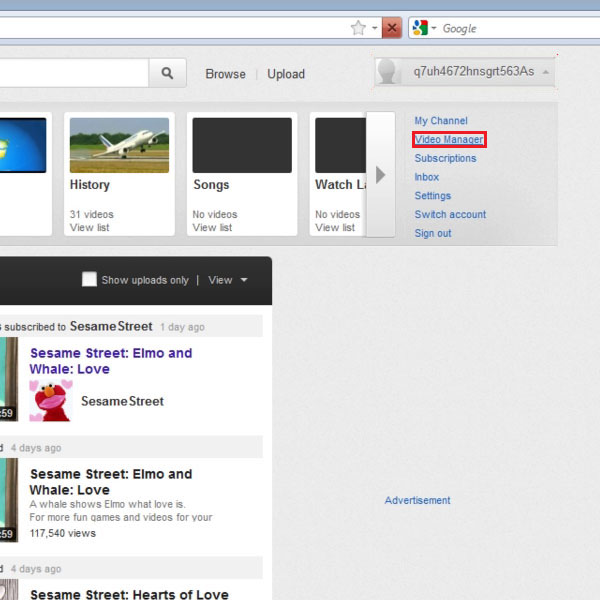Open the Upload link

pyautogui.click(x=286, y=74)
